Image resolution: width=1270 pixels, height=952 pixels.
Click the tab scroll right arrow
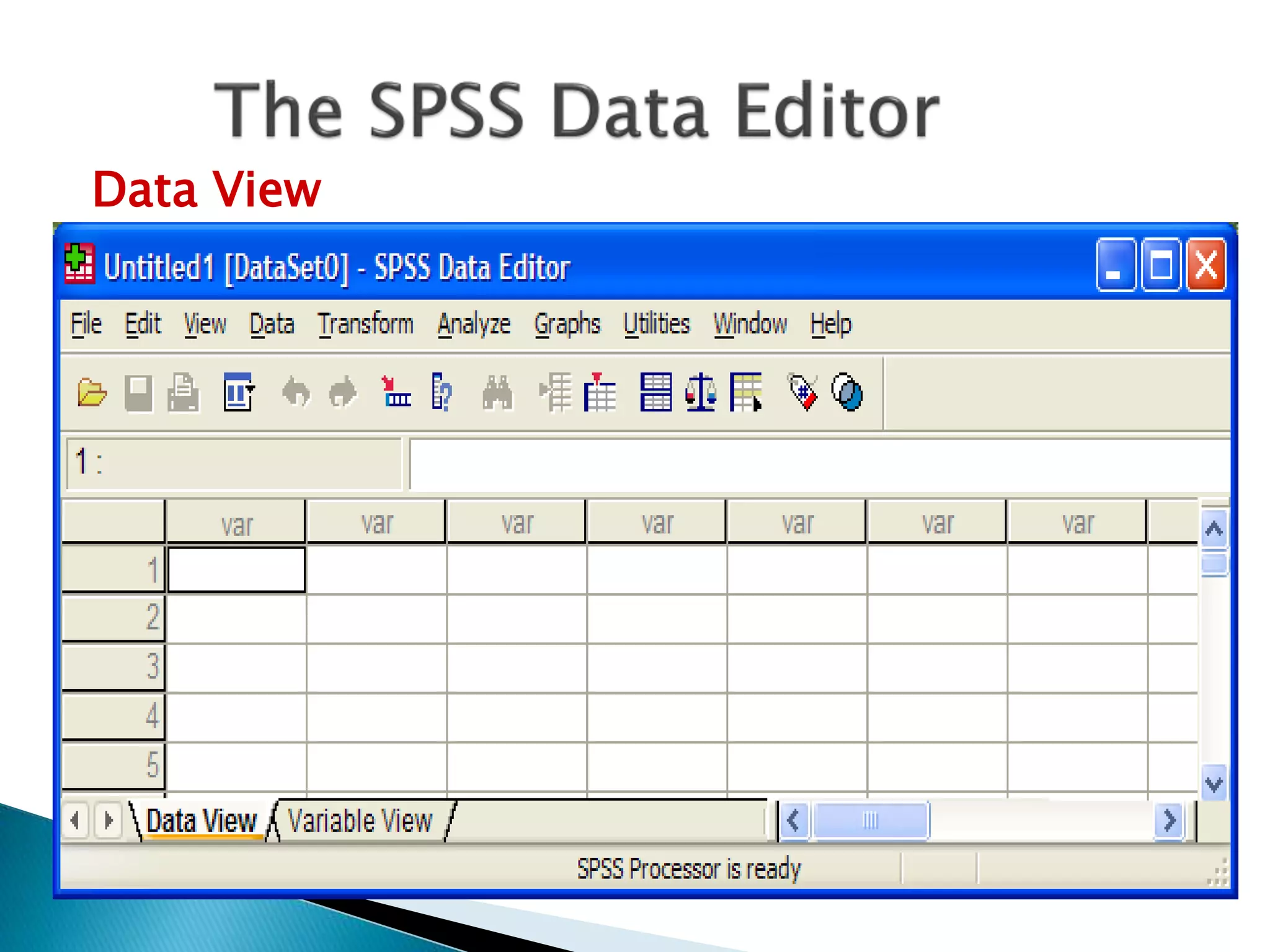pos(109,821)
